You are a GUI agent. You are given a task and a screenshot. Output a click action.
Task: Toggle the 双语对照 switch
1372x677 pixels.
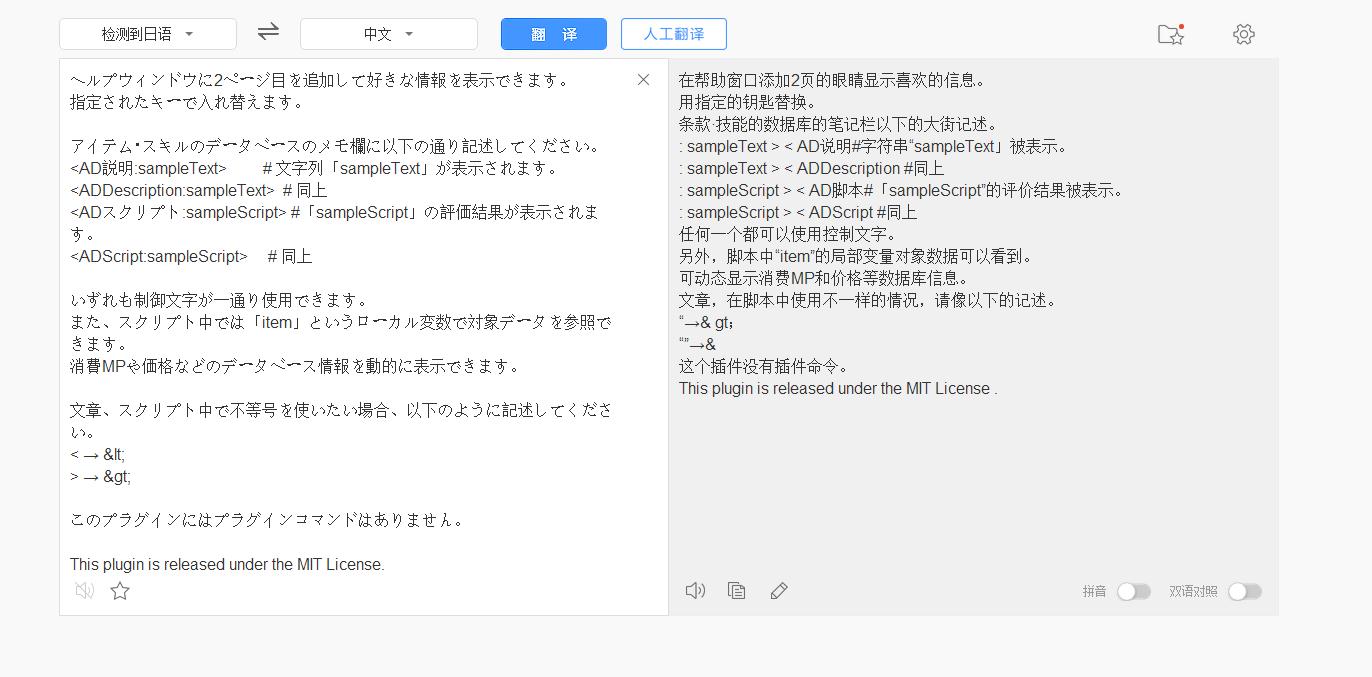pos(1245,592)
